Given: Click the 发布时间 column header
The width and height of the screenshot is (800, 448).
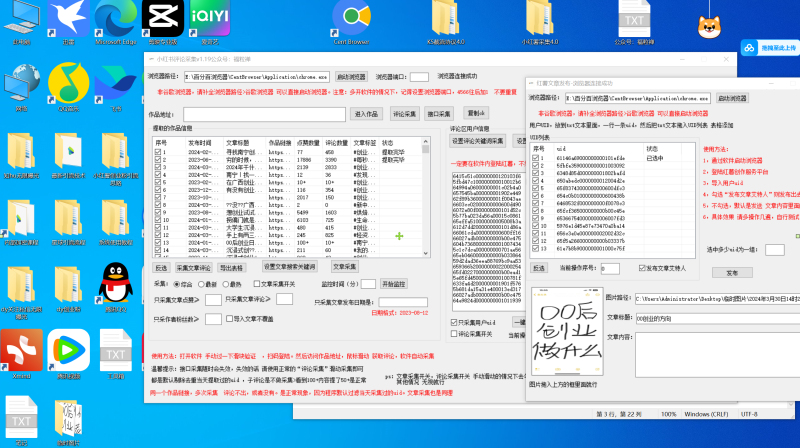Looking at the screenshot, I should (200, 143).
